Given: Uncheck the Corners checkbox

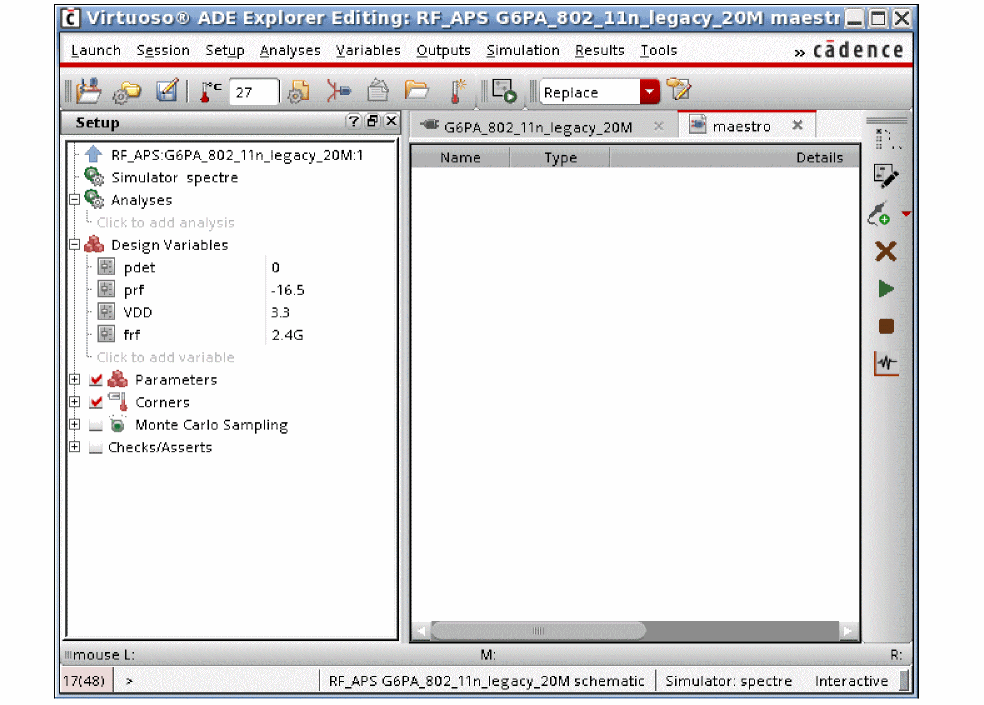Looking at the screenshot, I should pos(96,402).
